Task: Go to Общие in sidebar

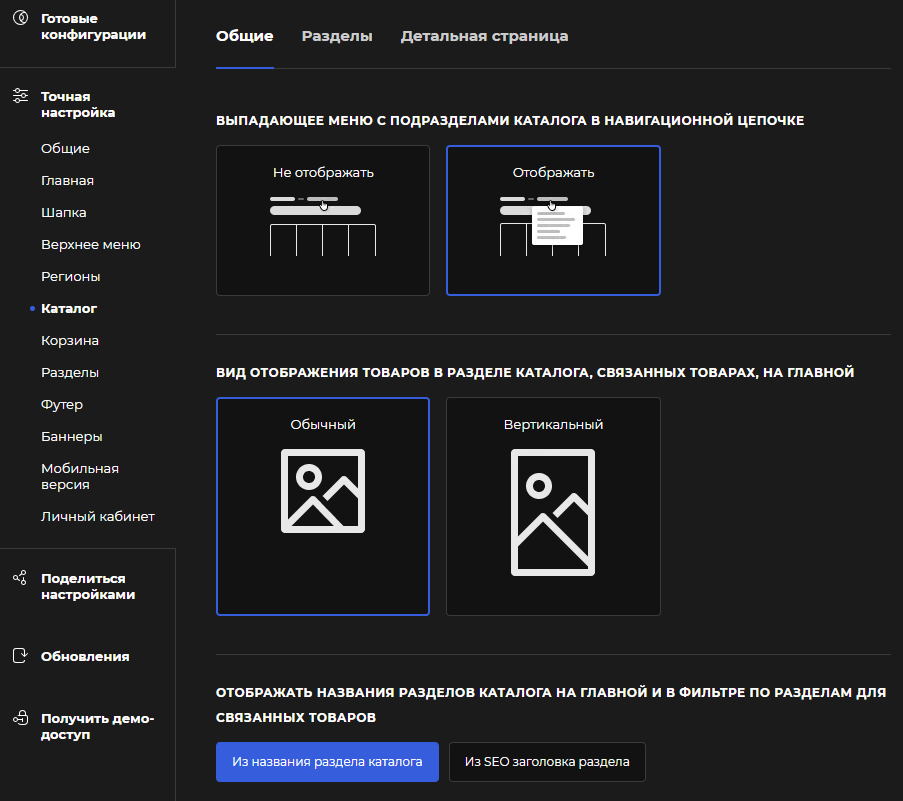Action: (66, 149)
